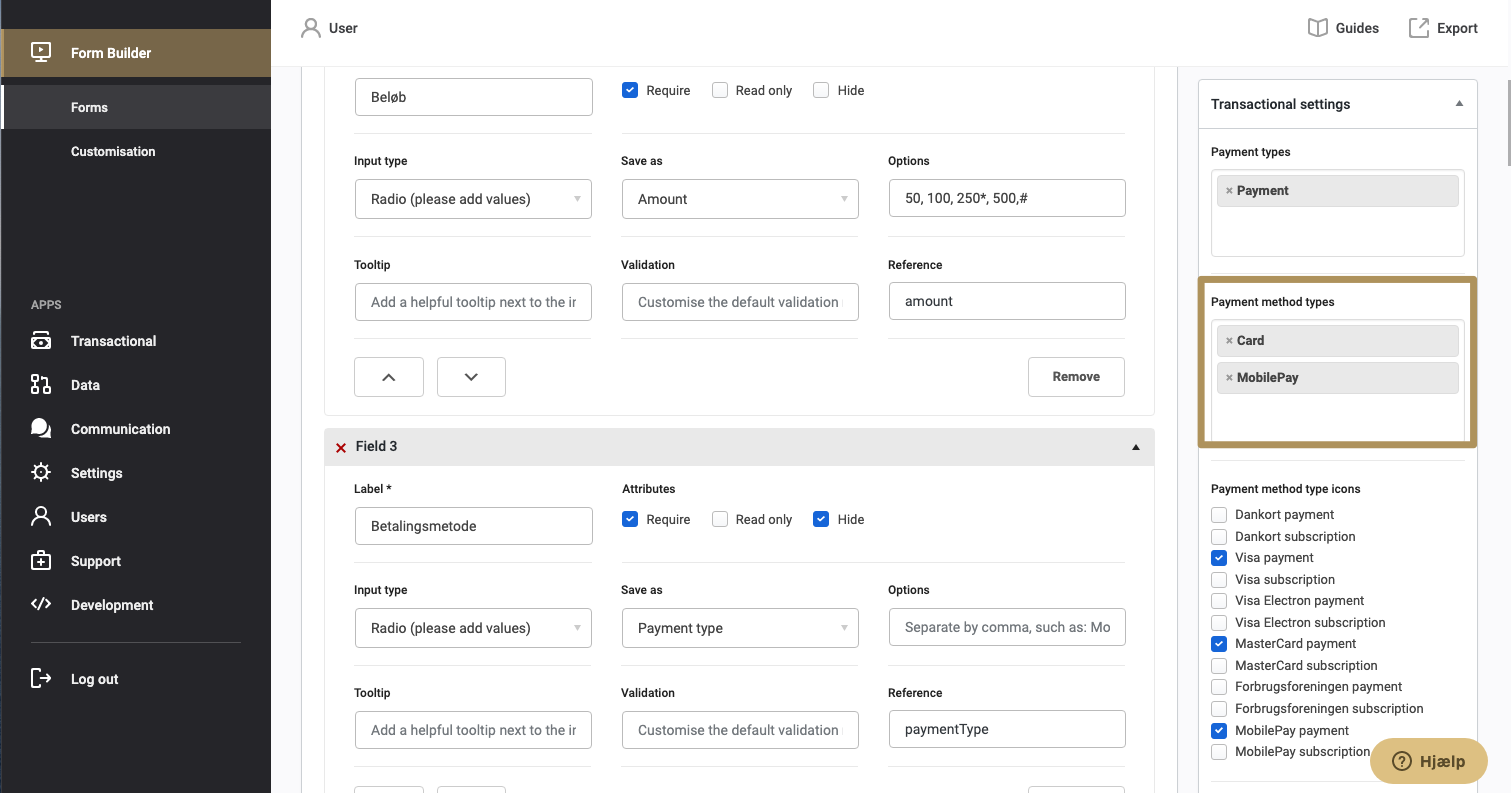This screenshot has height=793, width=1511.
Task: Click the Communication chat bubbles icon
Action: pyautogui.click(x=41, y=429)
